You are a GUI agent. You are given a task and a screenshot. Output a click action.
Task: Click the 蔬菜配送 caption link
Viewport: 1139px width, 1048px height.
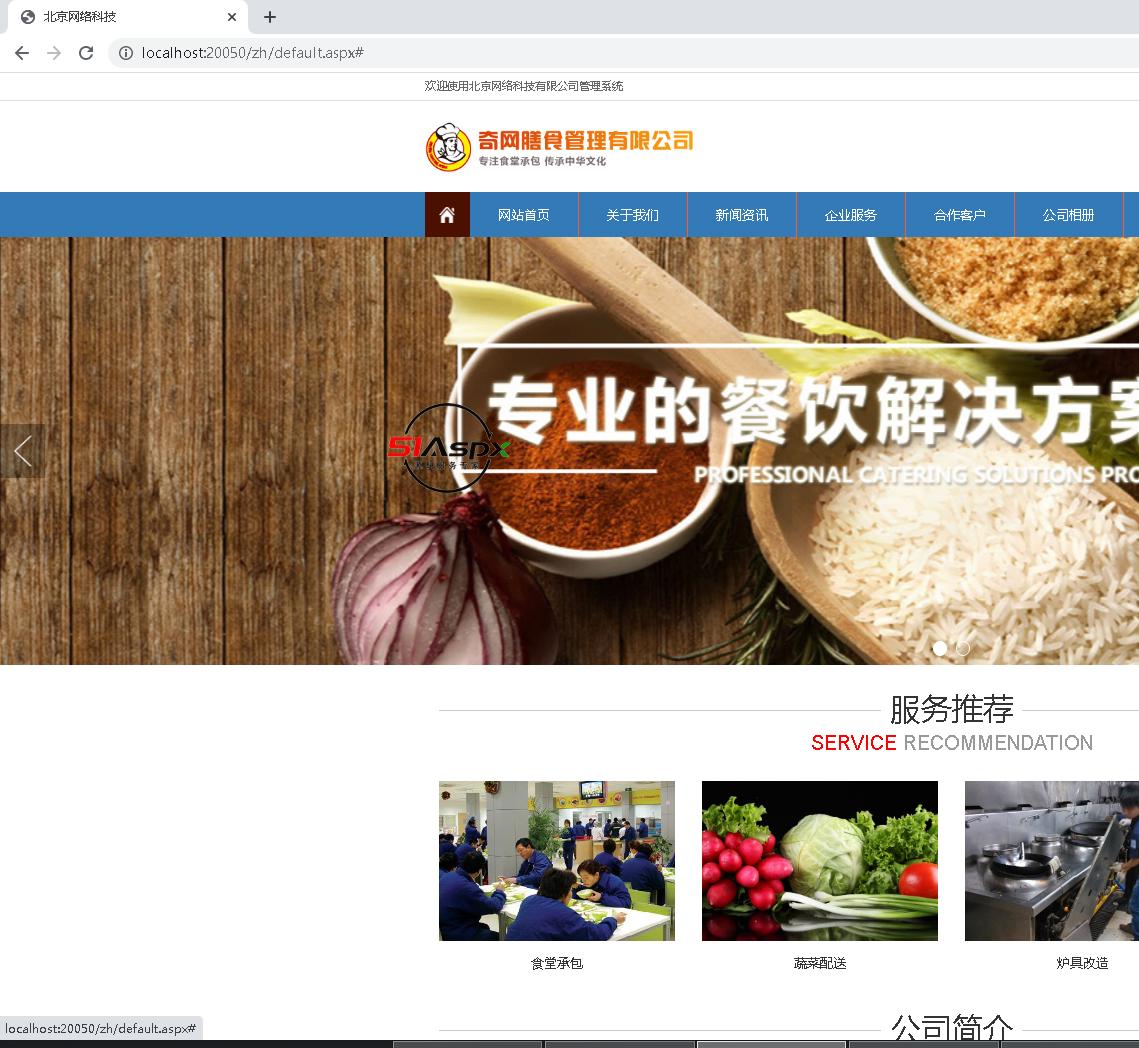point(820,963)
